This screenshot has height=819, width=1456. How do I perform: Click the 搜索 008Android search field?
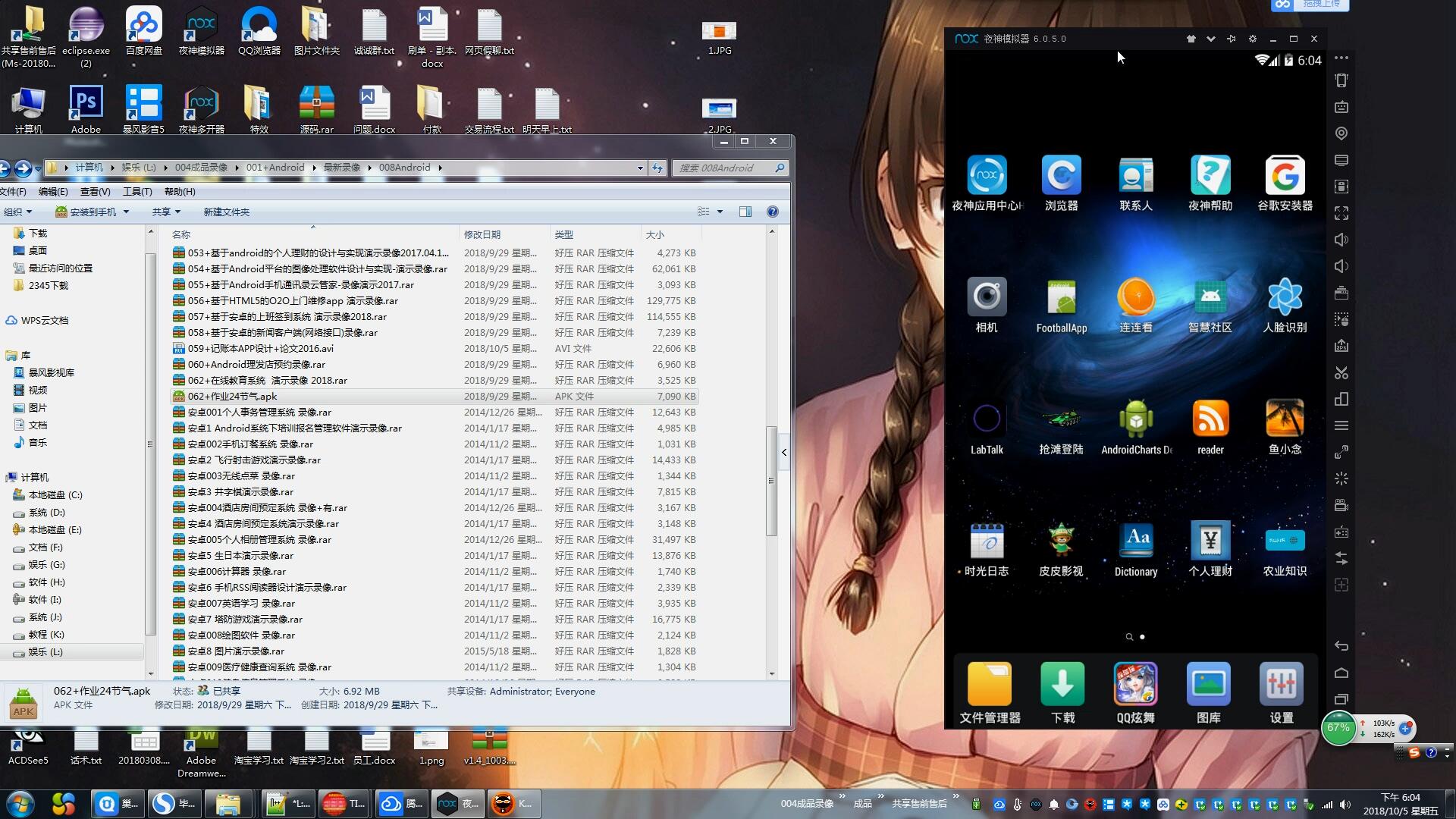(x=730, y=168)
